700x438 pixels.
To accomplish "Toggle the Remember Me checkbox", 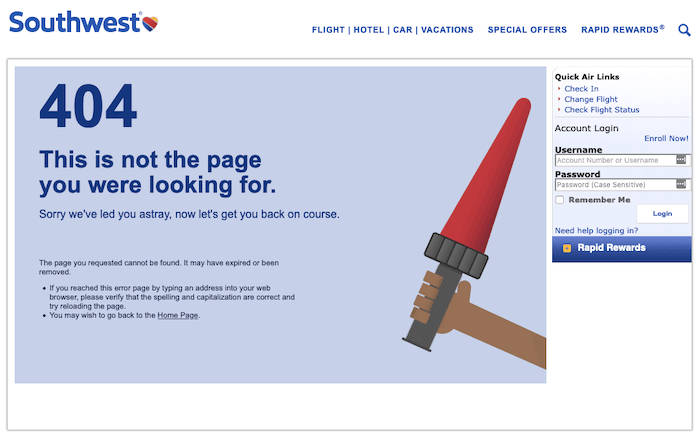I will coord(559,200).
